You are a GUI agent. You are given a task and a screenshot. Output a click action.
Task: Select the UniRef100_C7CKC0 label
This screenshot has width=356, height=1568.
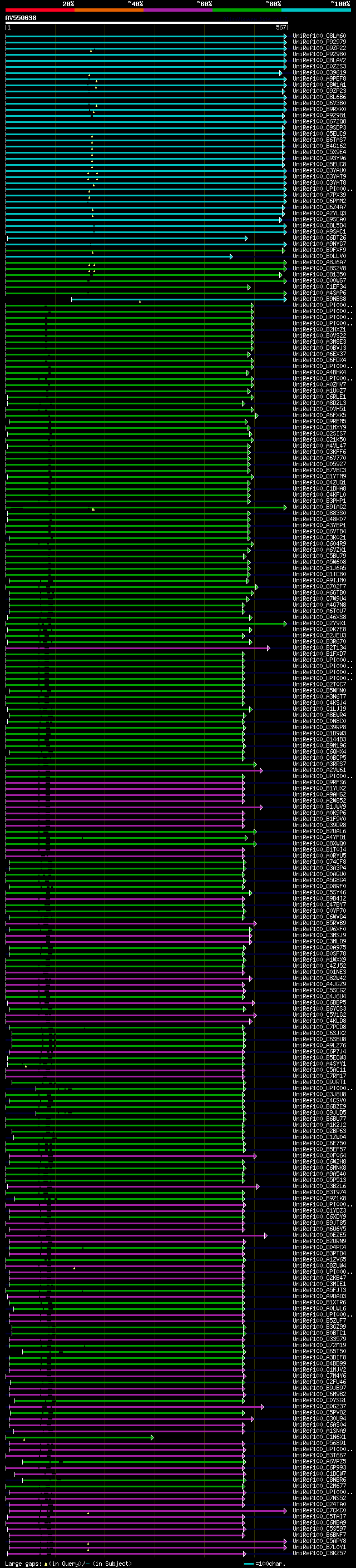point(319,1510)
